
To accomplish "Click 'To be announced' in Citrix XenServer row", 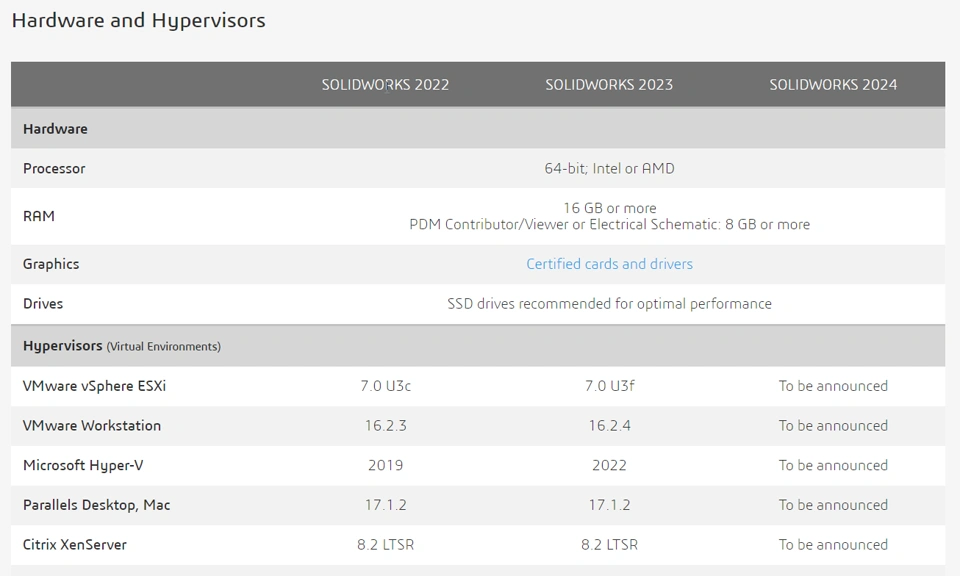I will (833, 545).
